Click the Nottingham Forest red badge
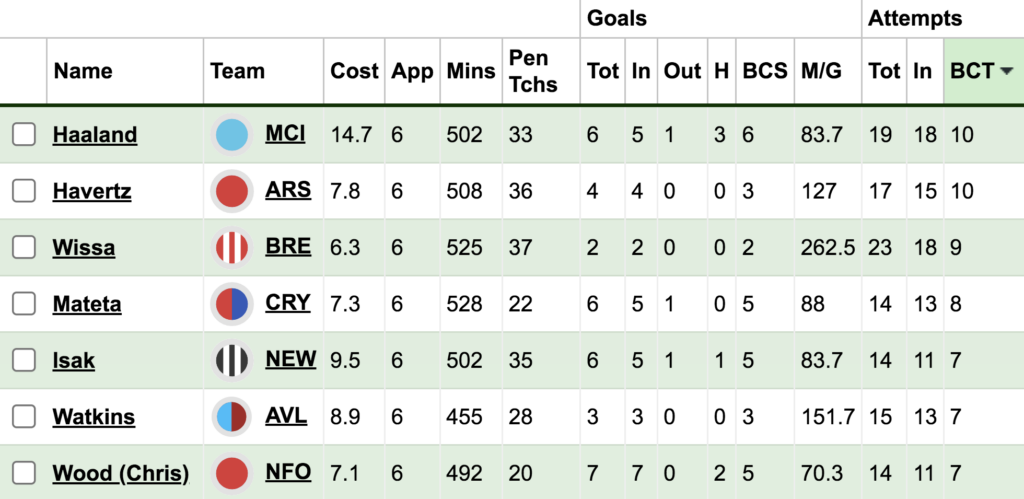 232,473
